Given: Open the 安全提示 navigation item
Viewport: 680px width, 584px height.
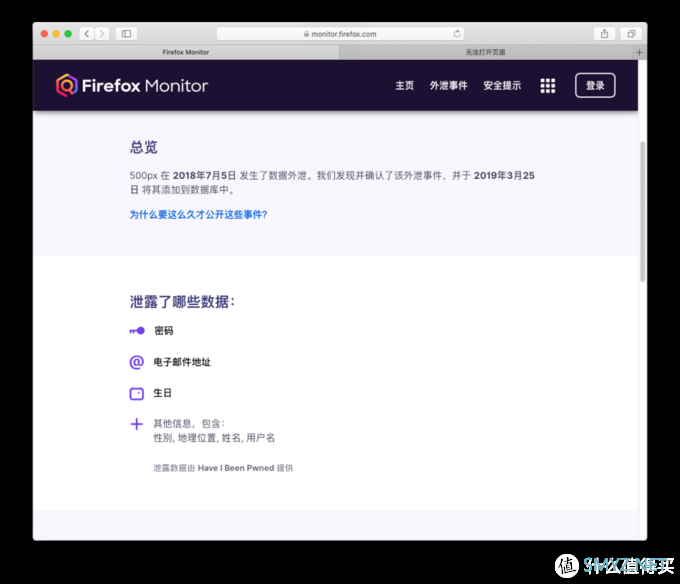Looking at the screenshot, I should [502, 86].
